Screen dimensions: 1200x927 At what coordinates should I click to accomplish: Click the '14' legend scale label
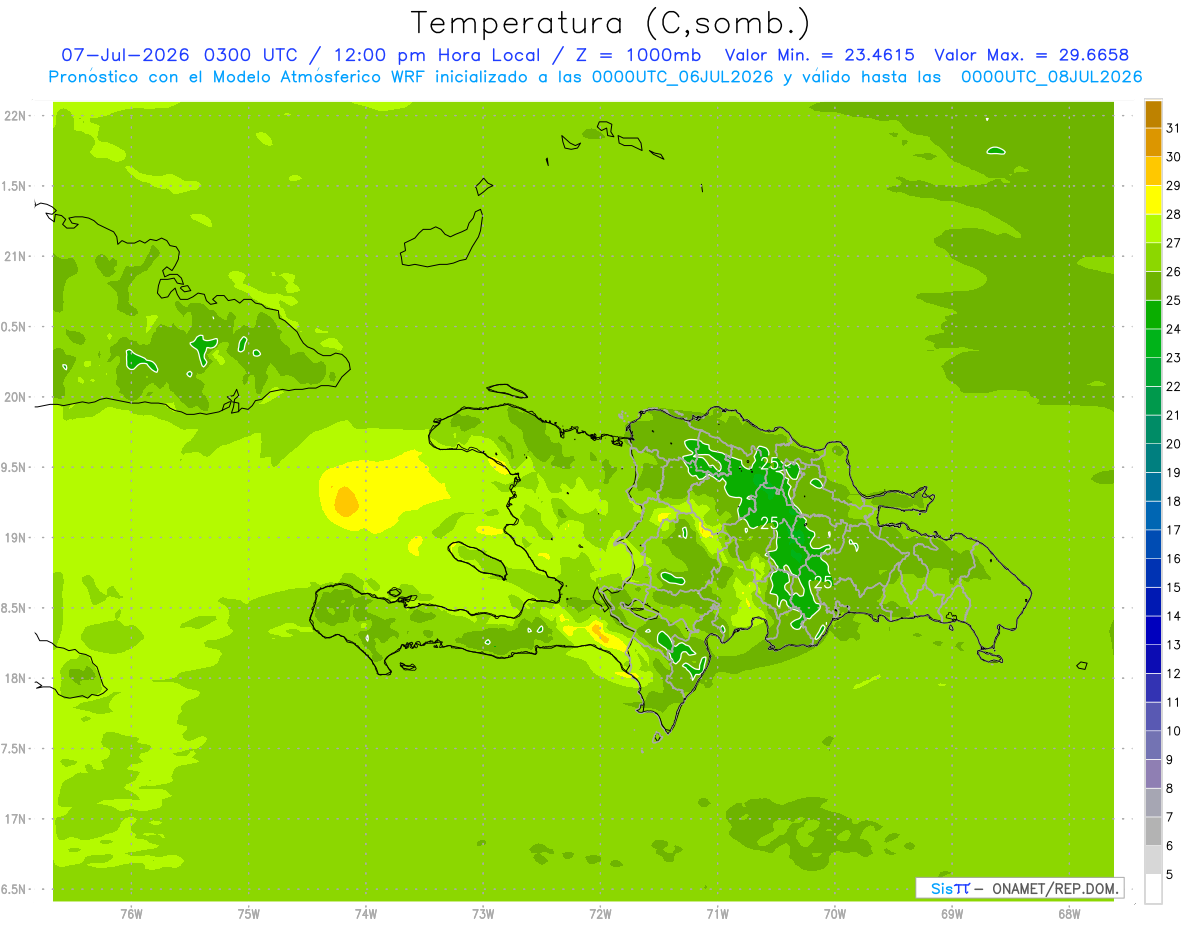pyautogui.click(x=1173, y=616)
